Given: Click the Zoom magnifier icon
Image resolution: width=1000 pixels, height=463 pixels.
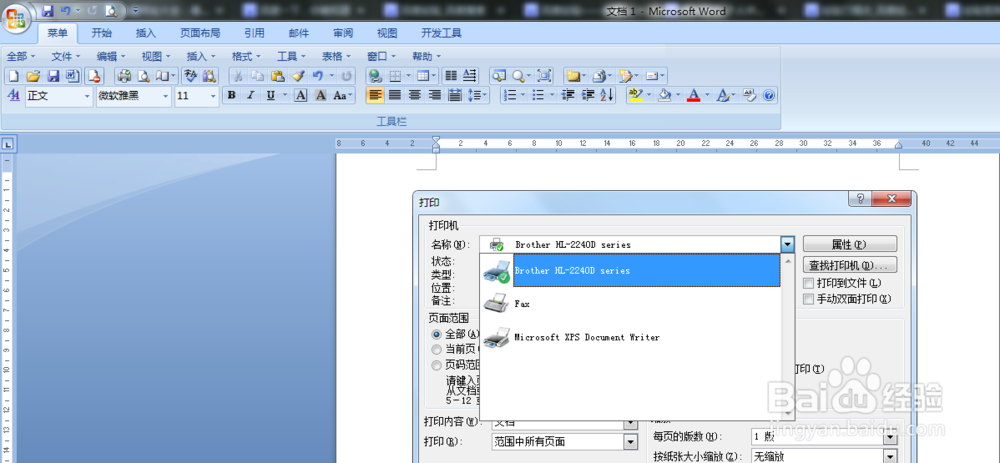Looking at the screenshot, I should [x=518, y=77].
